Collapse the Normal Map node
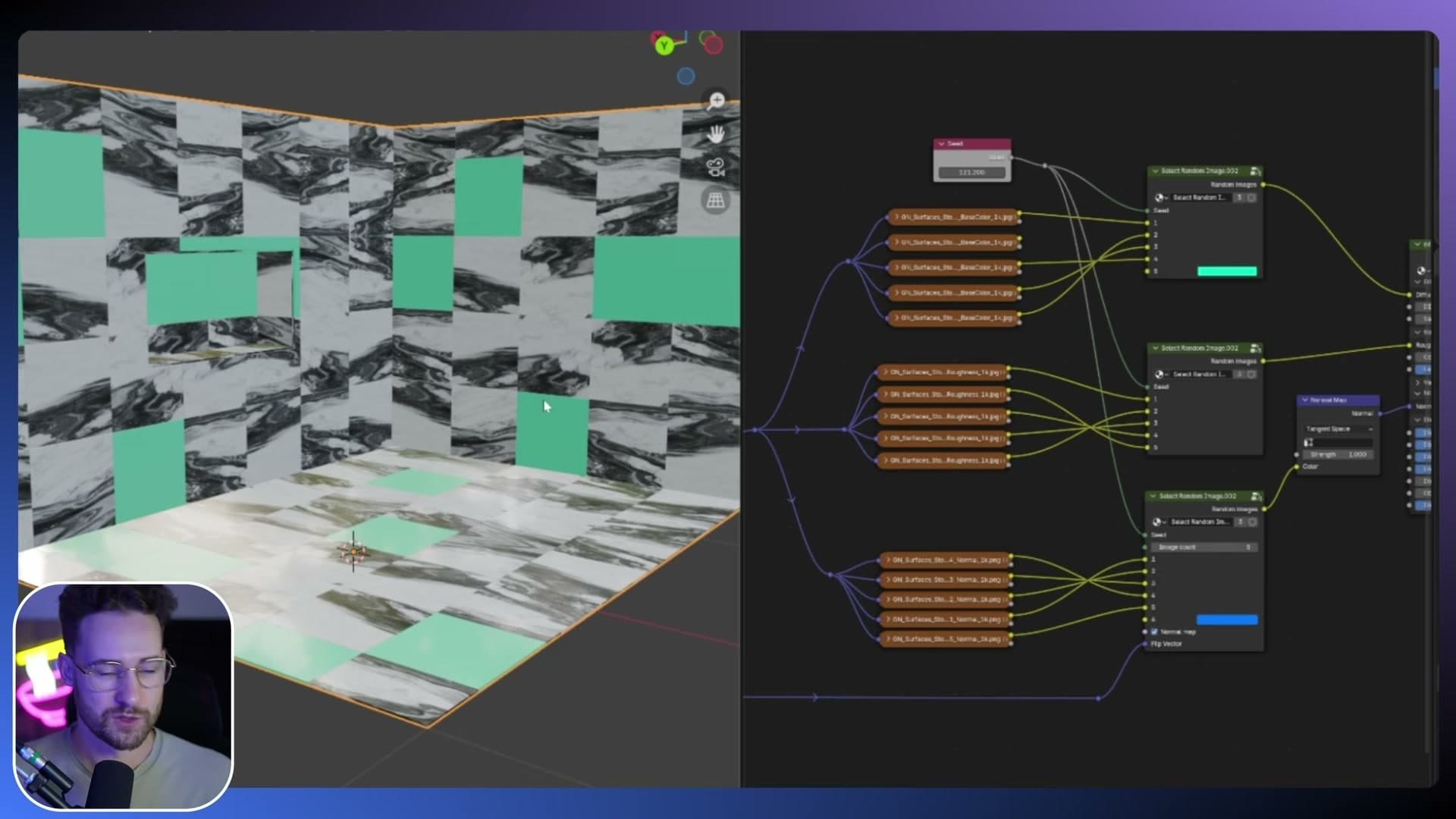Image resolution: width=1456 pixels, height=819 pixels. [x=1304, y=400]
